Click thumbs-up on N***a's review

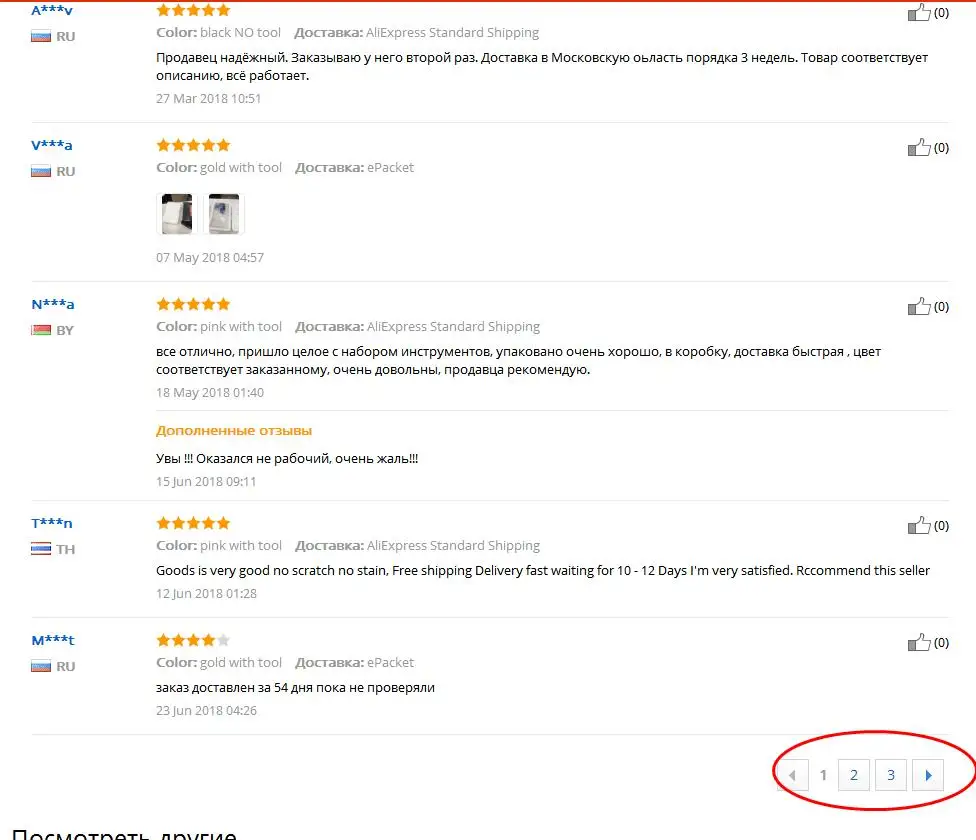click(x=919, y=307)
